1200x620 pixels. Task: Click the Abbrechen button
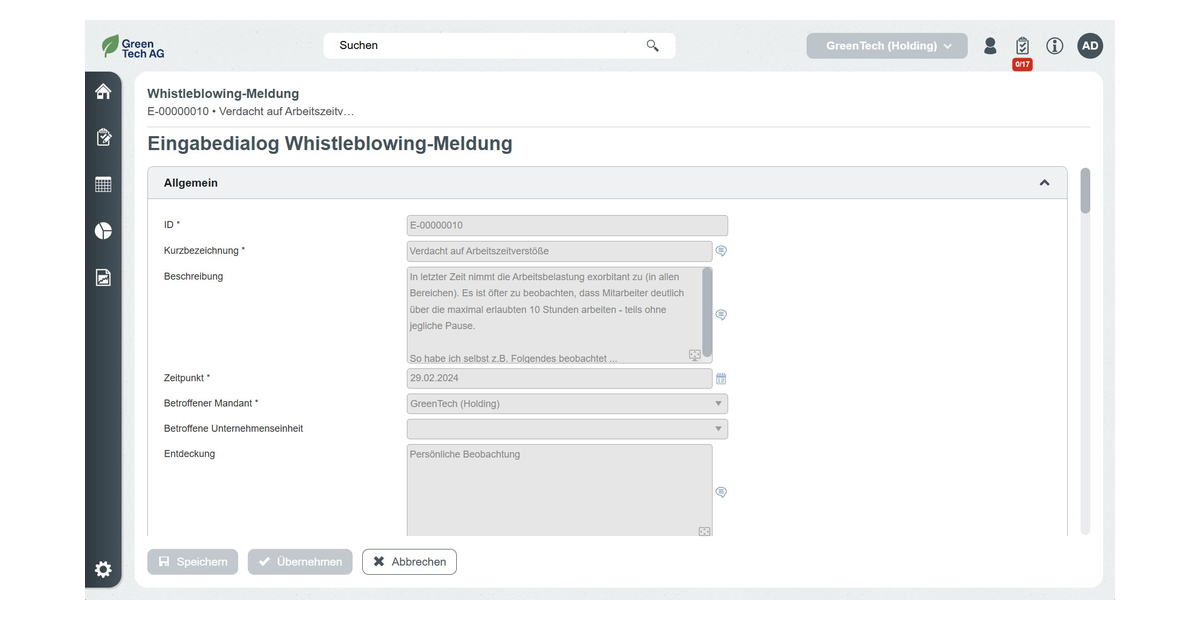(x=409, y=562)
